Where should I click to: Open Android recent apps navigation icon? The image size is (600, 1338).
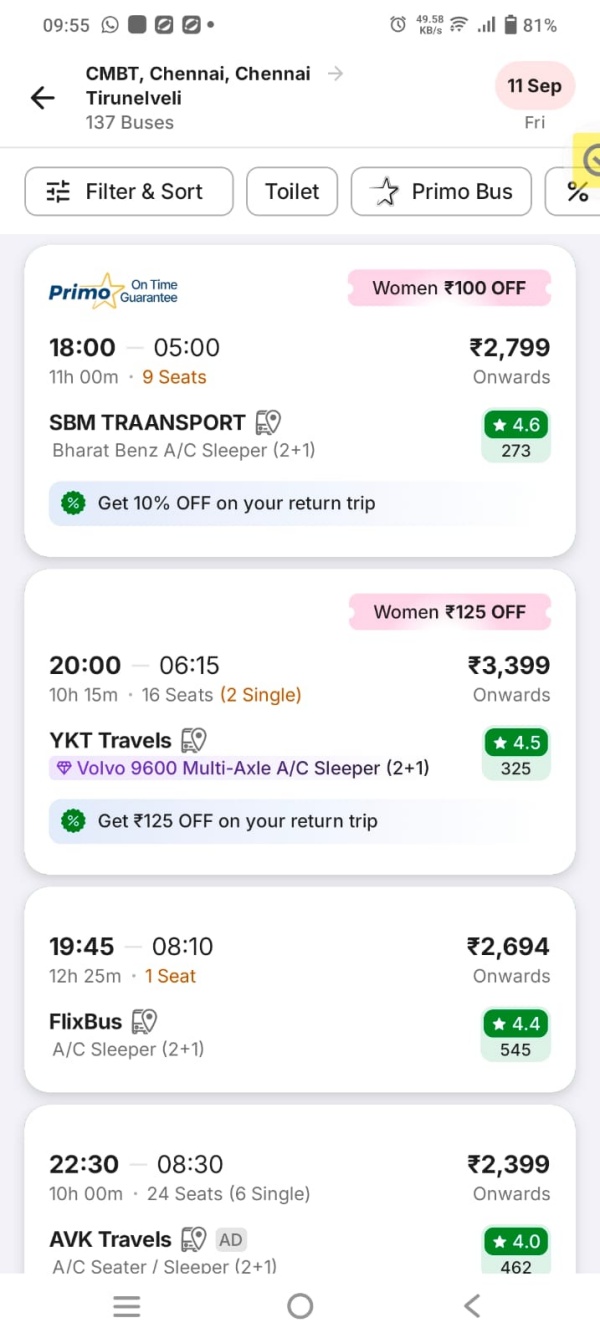coord(127,1305)
